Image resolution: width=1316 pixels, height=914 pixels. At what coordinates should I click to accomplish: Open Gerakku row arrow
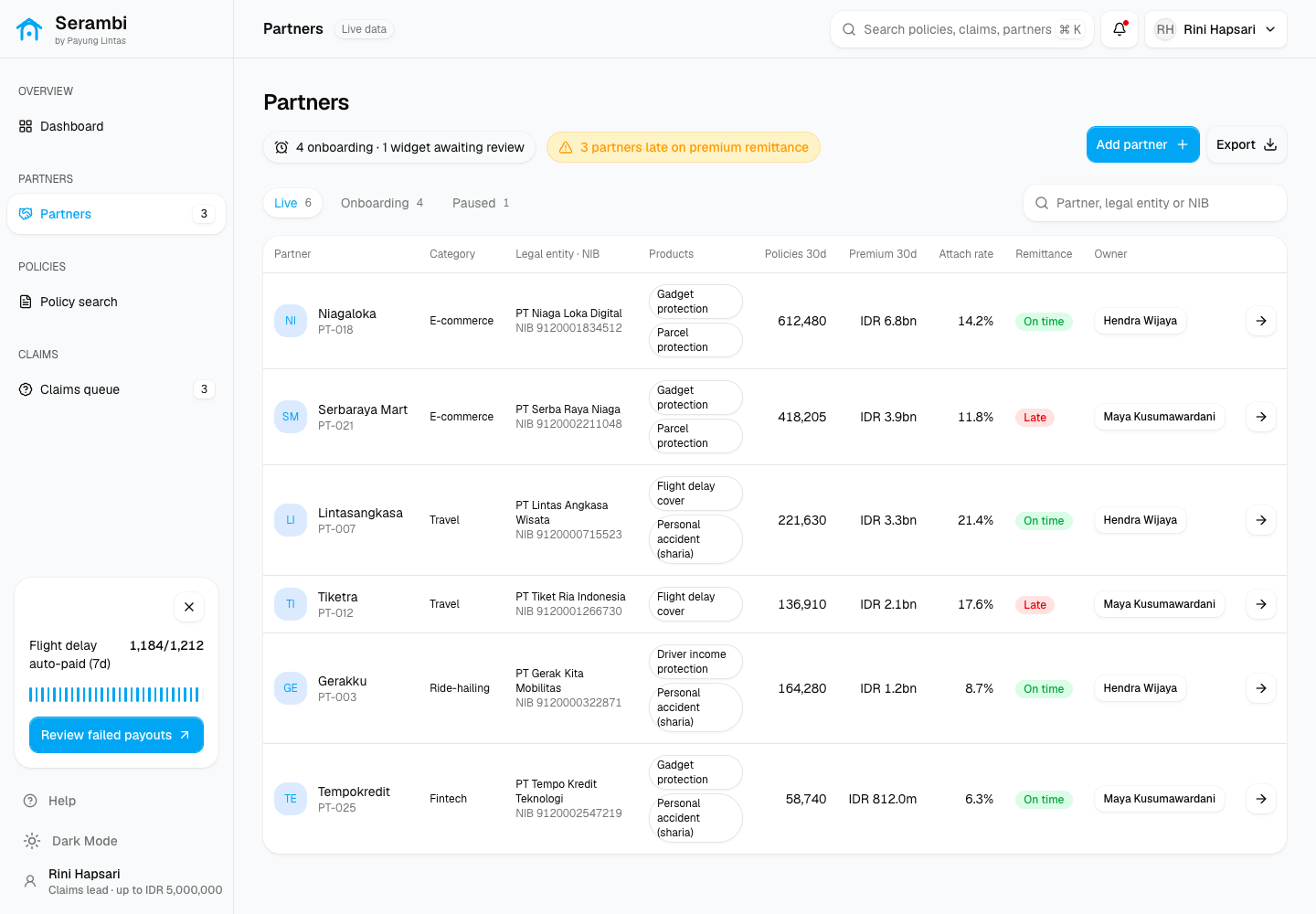coord(1261,688)
